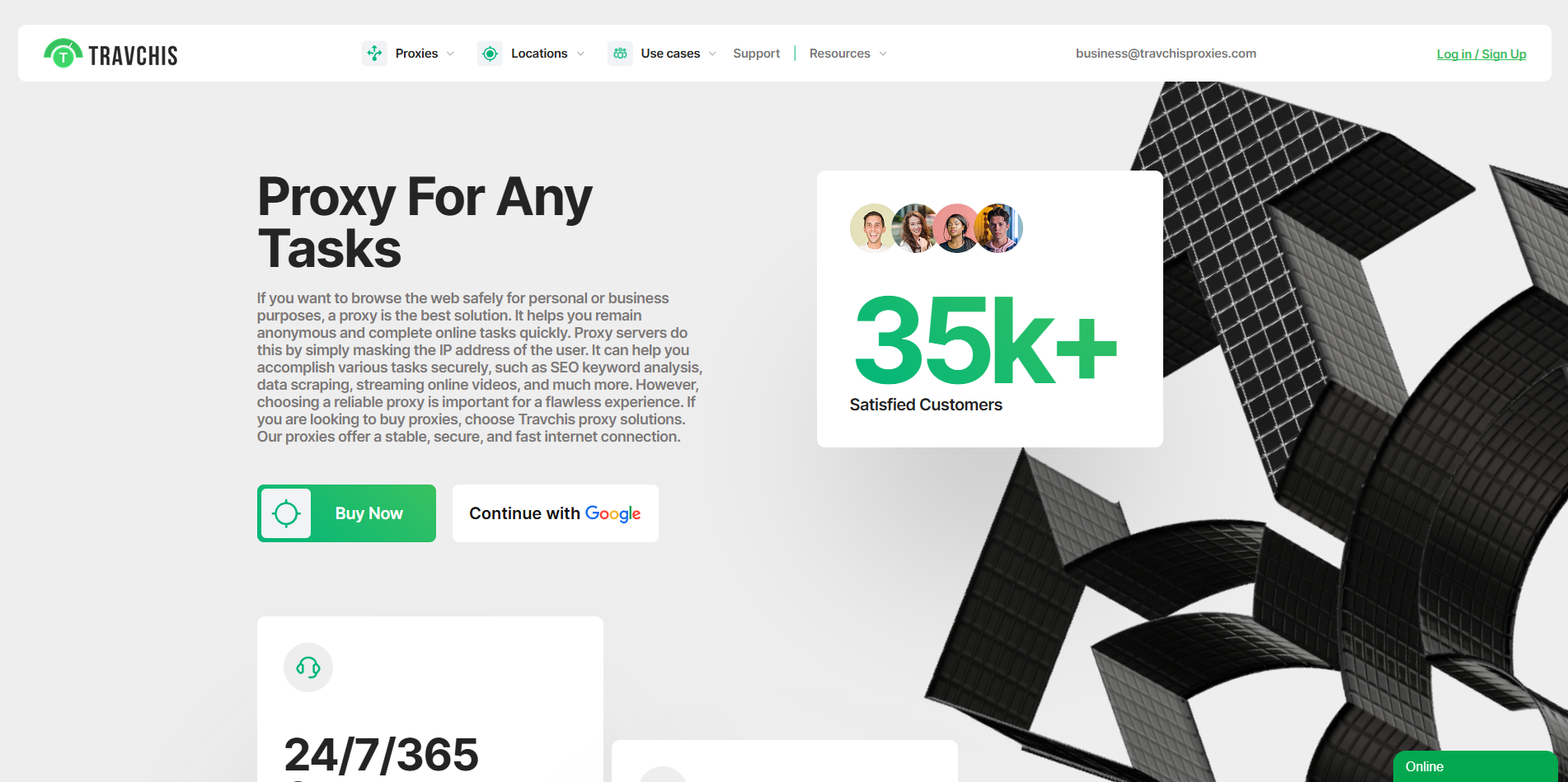Click the Locations target icon
Image resolution: width=1568 pixels, height=782 pixels.
[490, 54]
